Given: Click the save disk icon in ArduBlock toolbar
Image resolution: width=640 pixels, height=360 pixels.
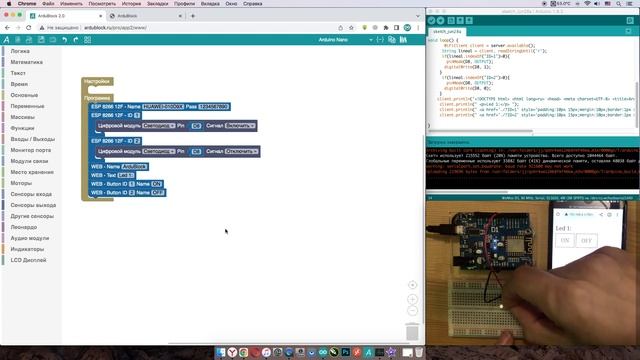Looking at the screenshot, I should pyautogui.click(x=41, y=40).
